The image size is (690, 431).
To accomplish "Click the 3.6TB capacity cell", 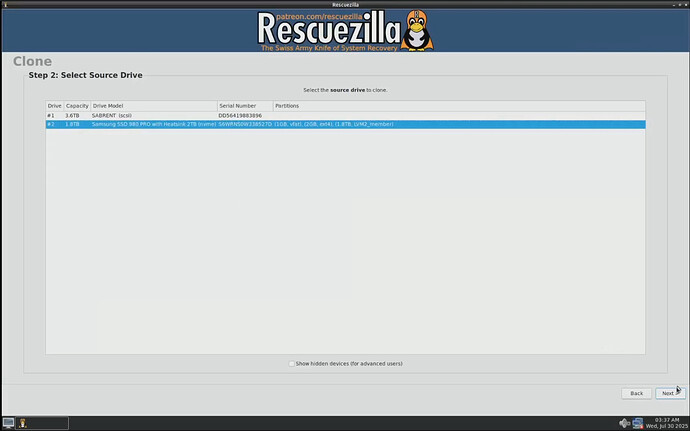I will click(72, 115).
